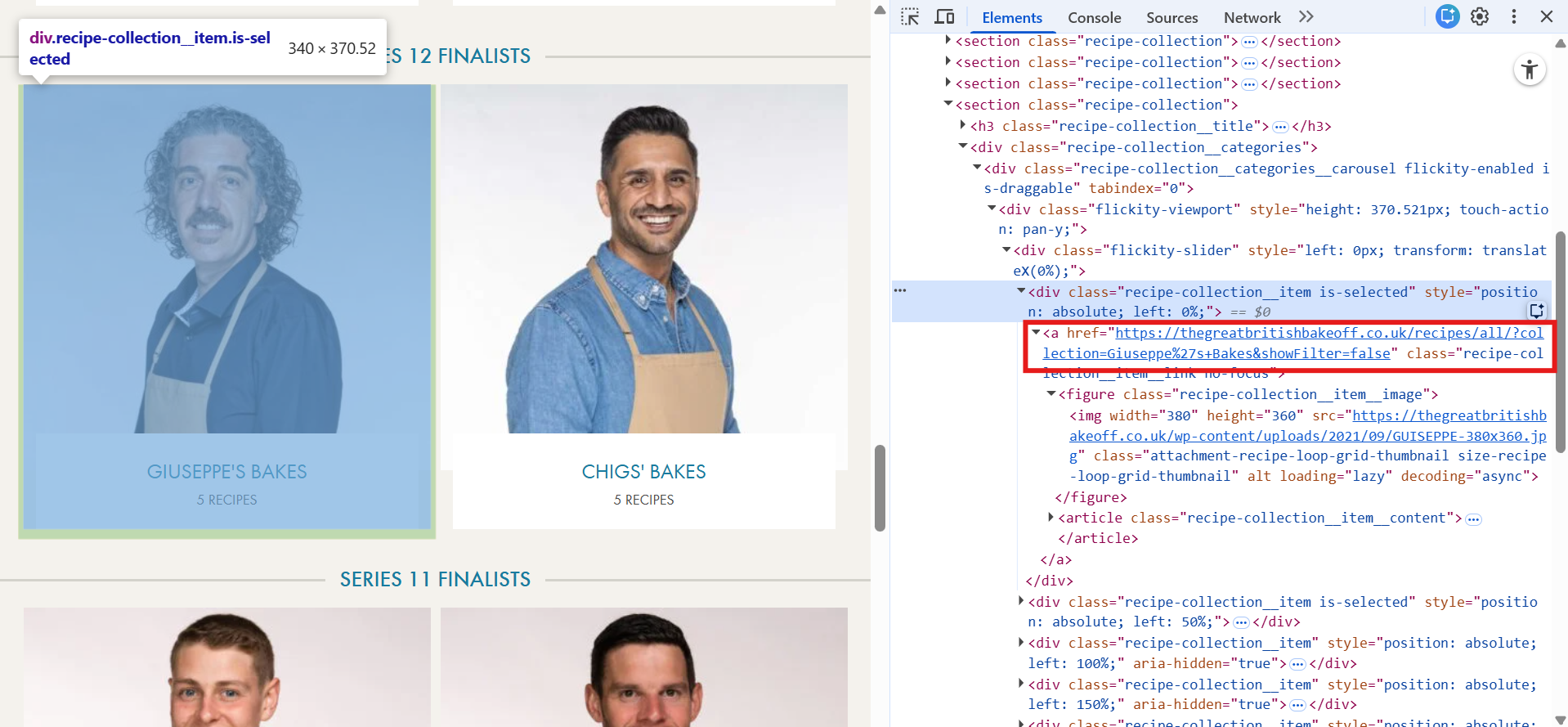Expand the item div with left: 150%
Viewport: 1568px width, 727px height.
[1021, 684]
